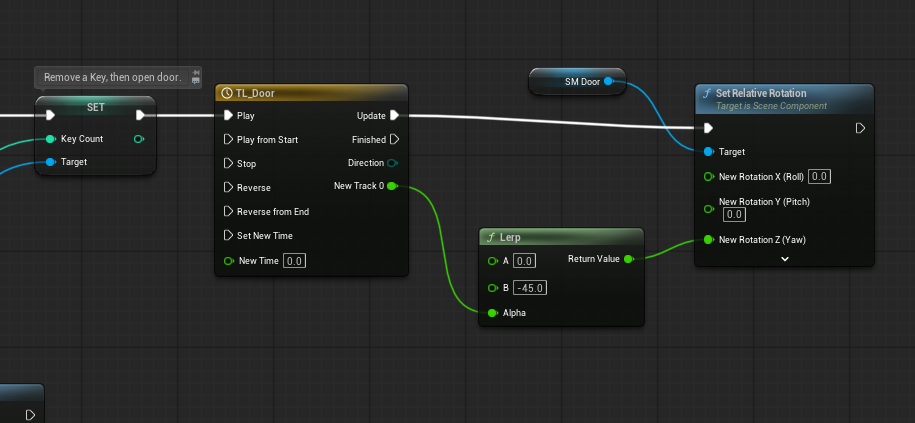This screenshot has height=423, width=915.
Task: Click the Roll value field showing 0.0
Action: (x=819, y=176)
